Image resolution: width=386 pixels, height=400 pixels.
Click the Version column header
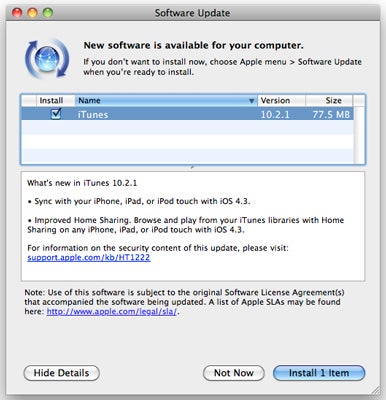[281, 100]
